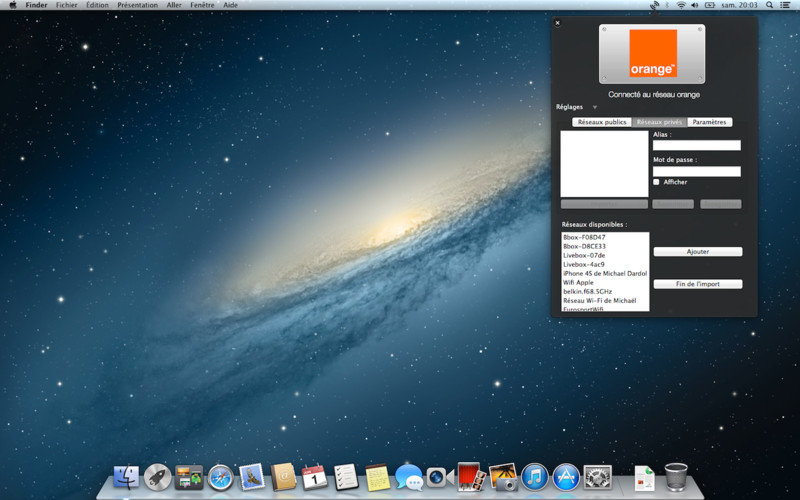Click the battery status icon
Viewport: 800px width, 500px height.
pos(710,5)
